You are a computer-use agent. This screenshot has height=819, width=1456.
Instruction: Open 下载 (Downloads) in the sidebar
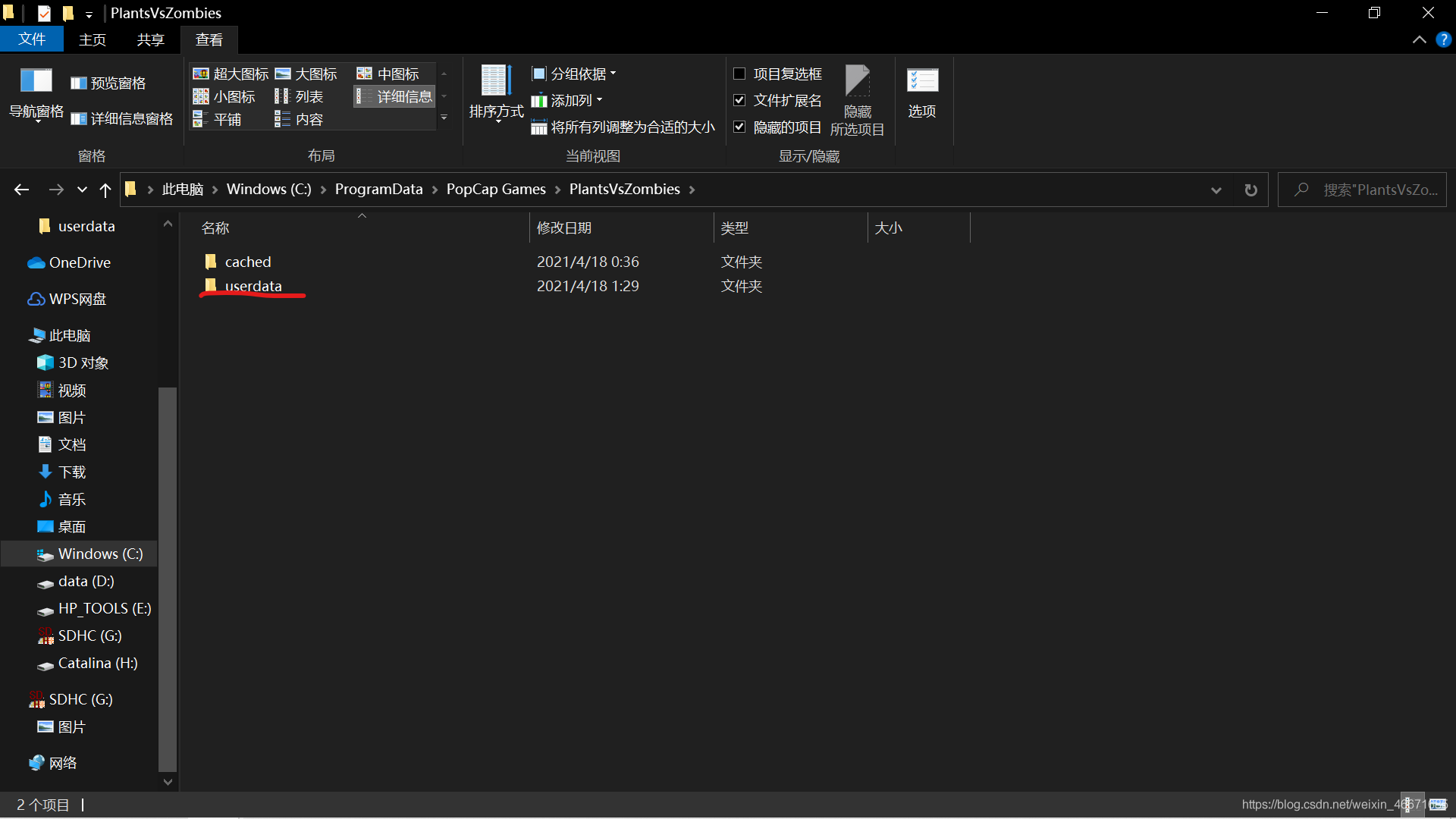72,472
